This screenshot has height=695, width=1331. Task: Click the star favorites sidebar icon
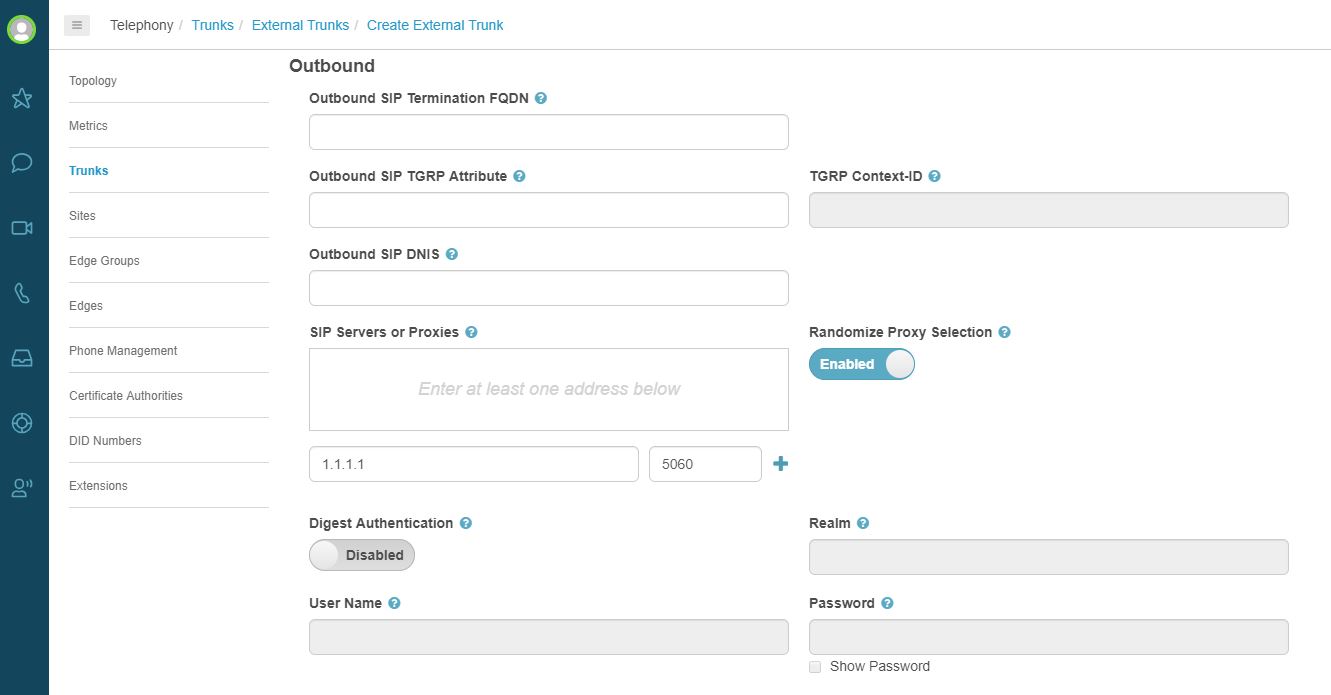(22, 98)
